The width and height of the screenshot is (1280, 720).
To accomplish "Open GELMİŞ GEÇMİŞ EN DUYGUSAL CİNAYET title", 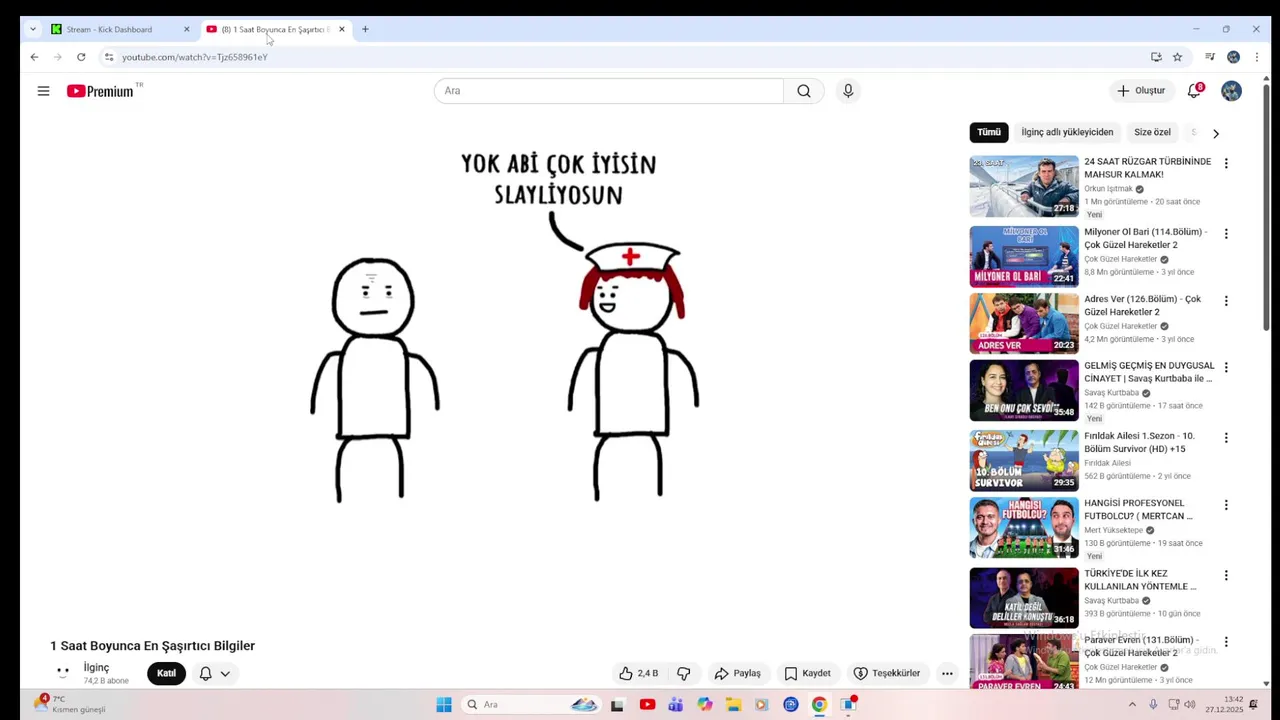I will click(1149, 372).
